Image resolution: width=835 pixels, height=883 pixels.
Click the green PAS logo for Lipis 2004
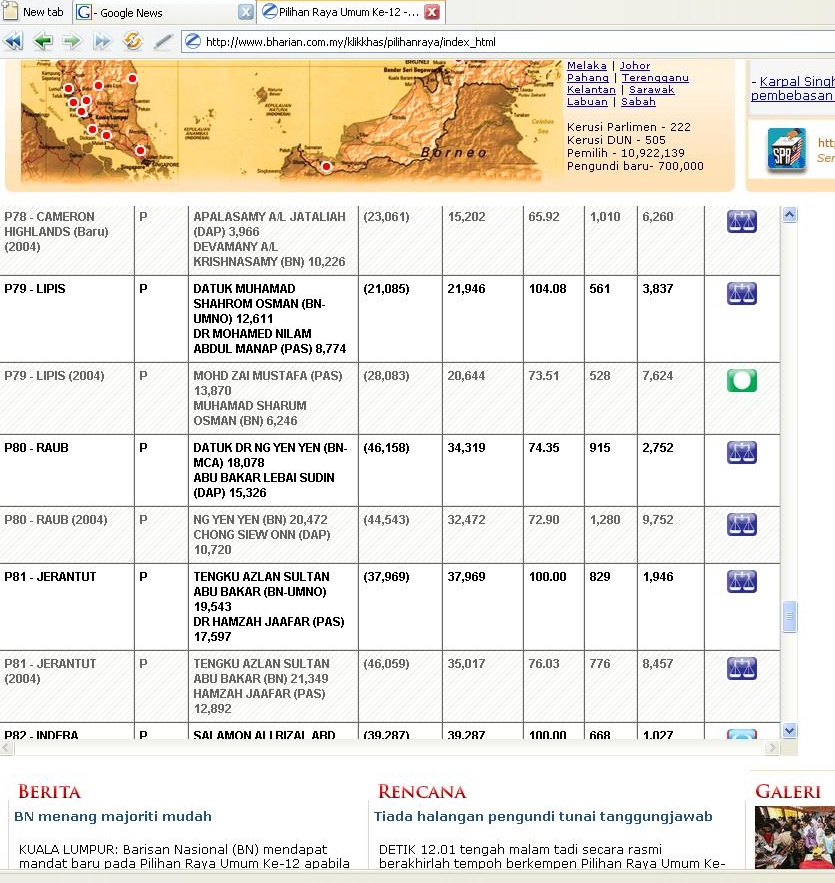coord(741,380)
